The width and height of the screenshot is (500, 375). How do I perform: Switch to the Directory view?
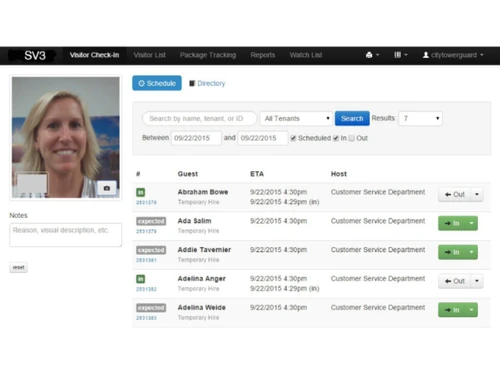(x=207, y=83)
